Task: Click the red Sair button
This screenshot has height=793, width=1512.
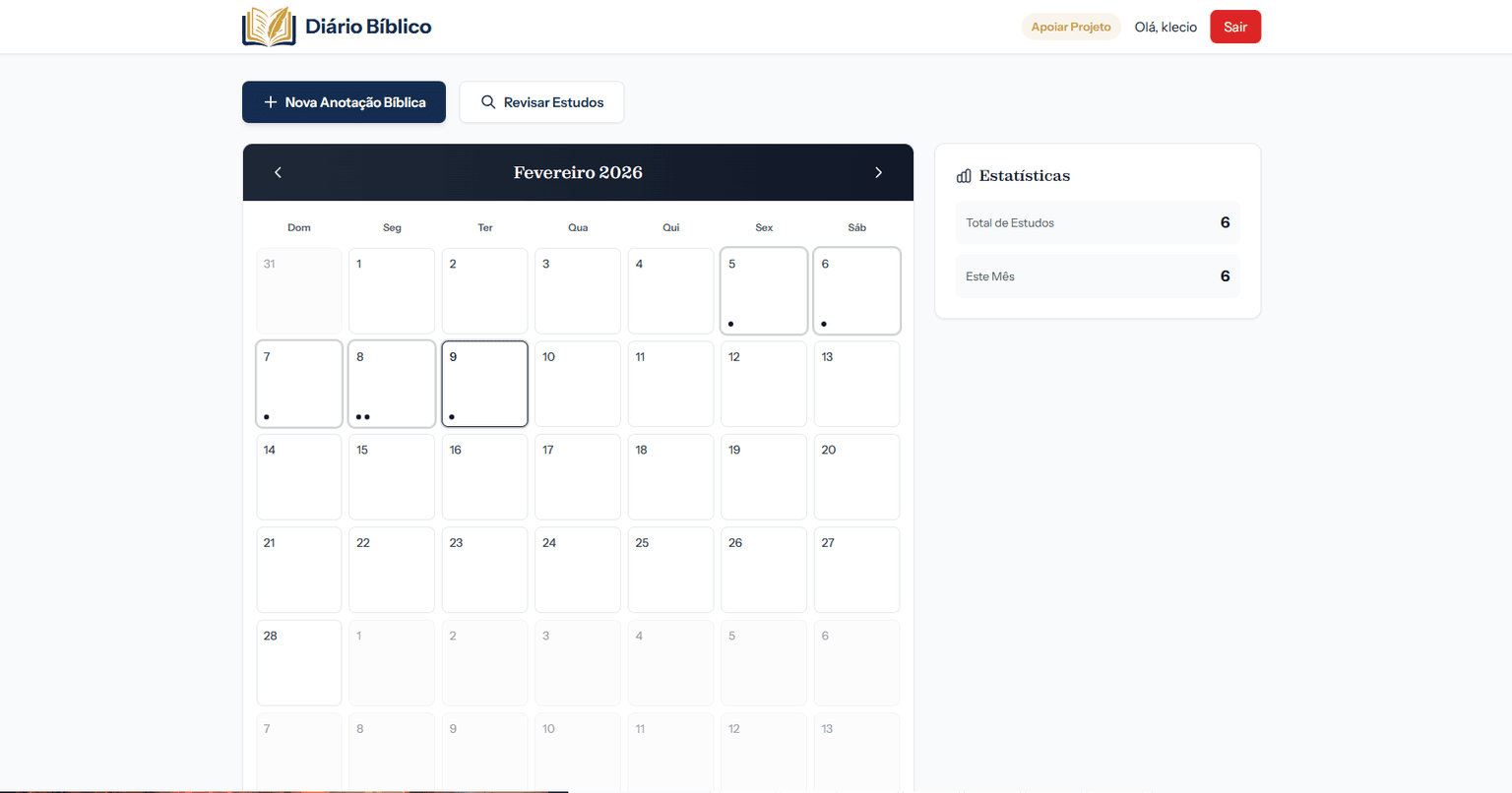Action: pyautogui.click(x=1235, y=27)
